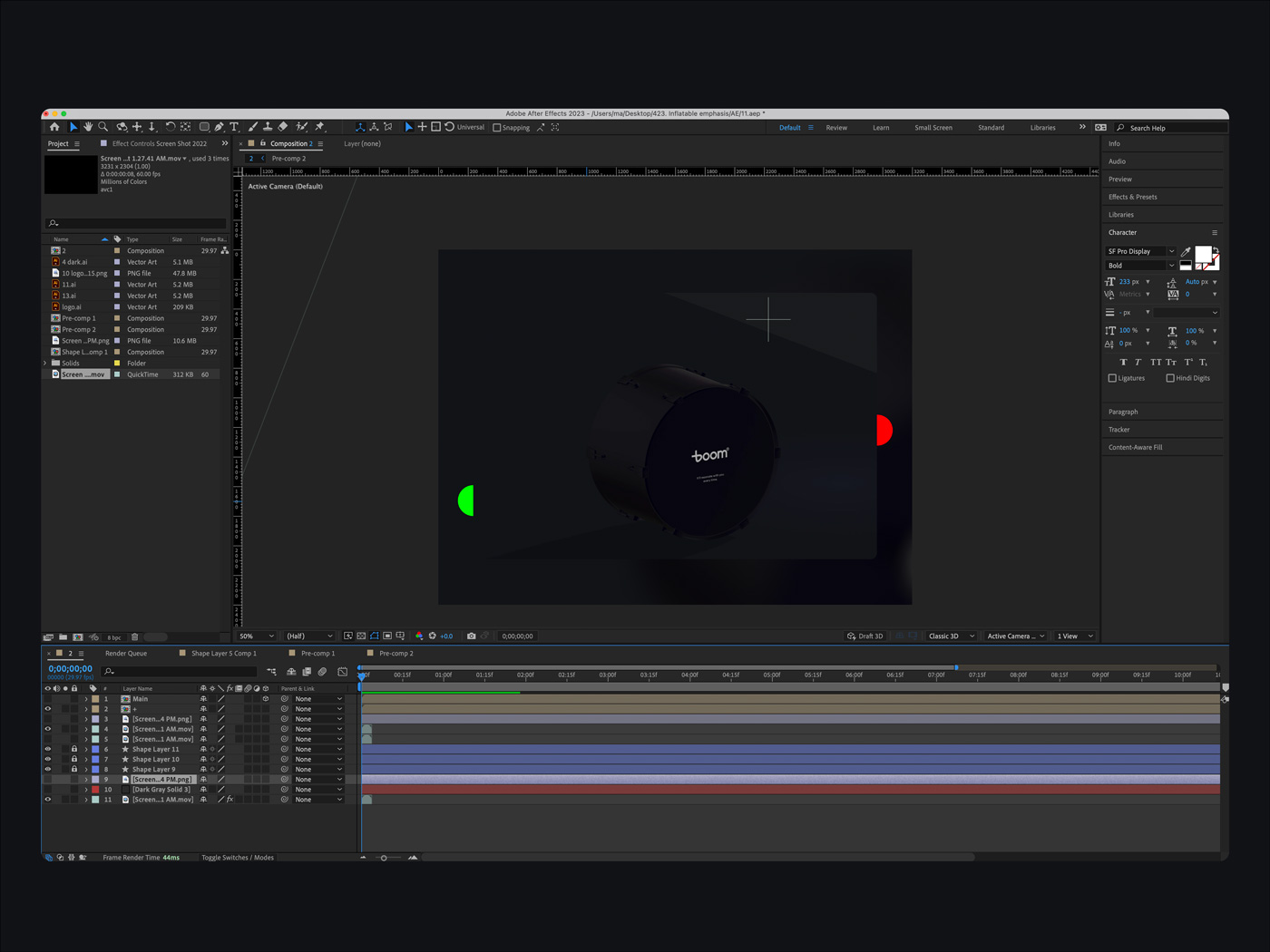Enable the Snapping checkbox
This screenshot has width=1270, height=952.
tap(497, 127)
